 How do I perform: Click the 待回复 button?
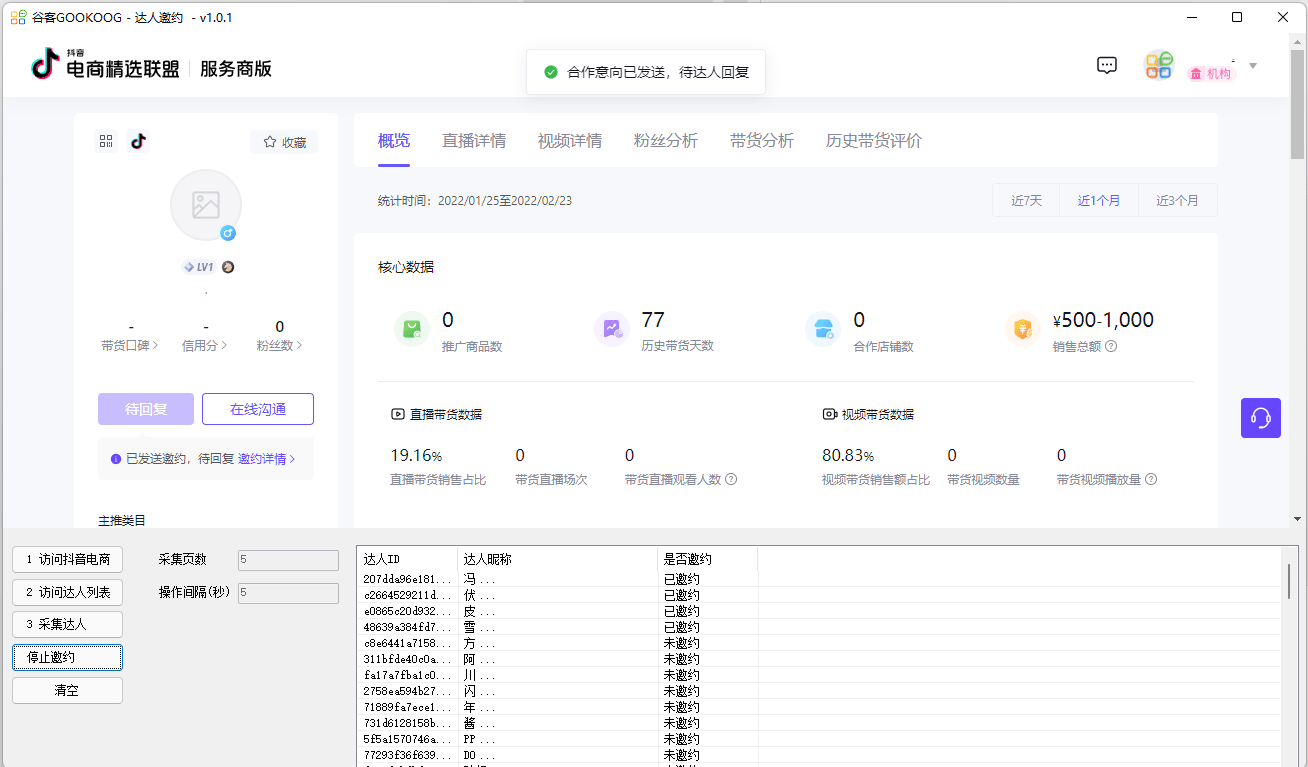pyautogui.click(x=146, y=409)
